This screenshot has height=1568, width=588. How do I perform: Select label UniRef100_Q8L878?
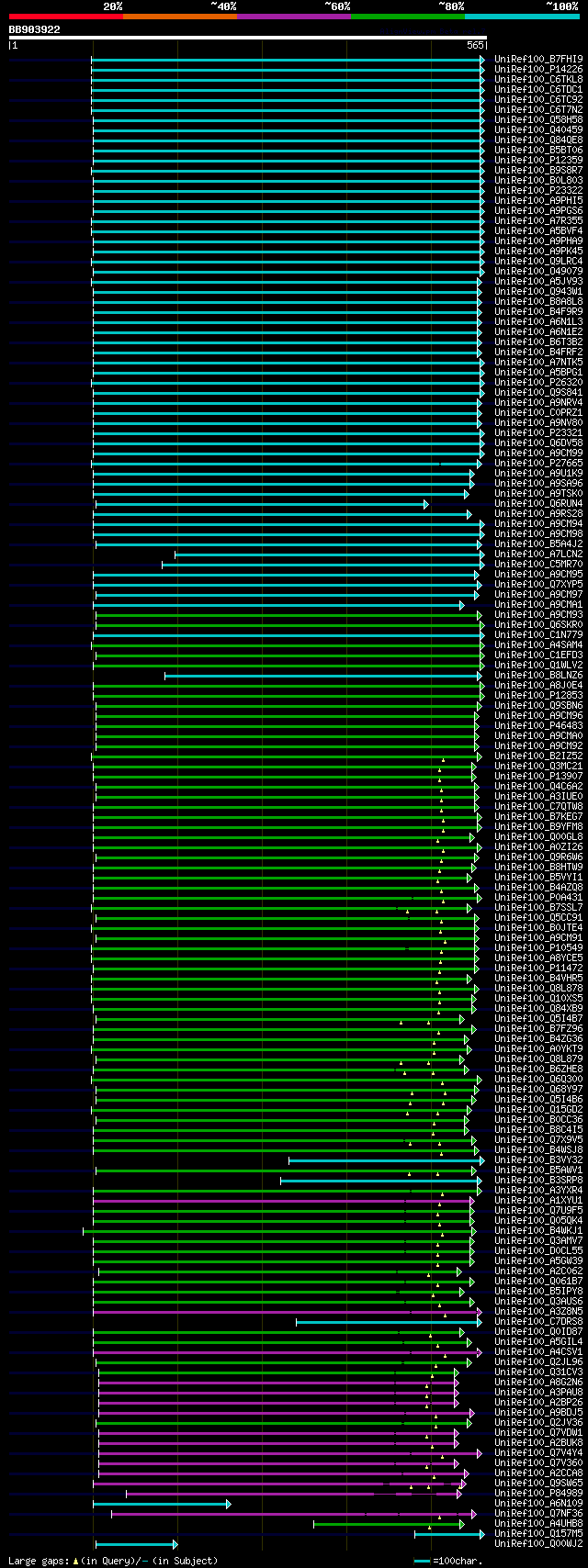538,988
